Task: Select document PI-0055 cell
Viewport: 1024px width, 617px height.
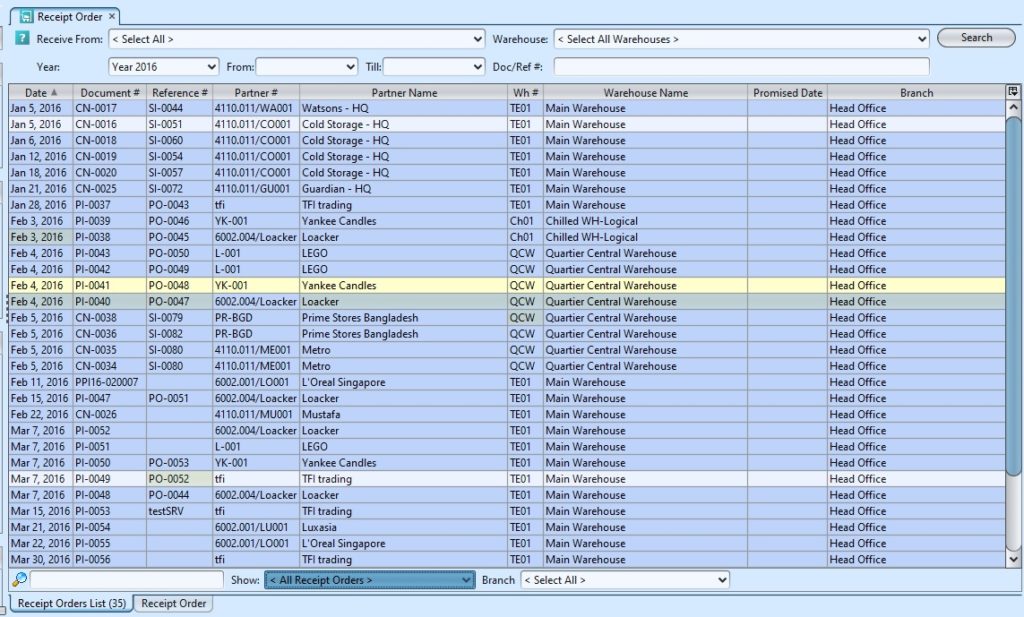Action: pyautogui.click(x=110, y=543)
